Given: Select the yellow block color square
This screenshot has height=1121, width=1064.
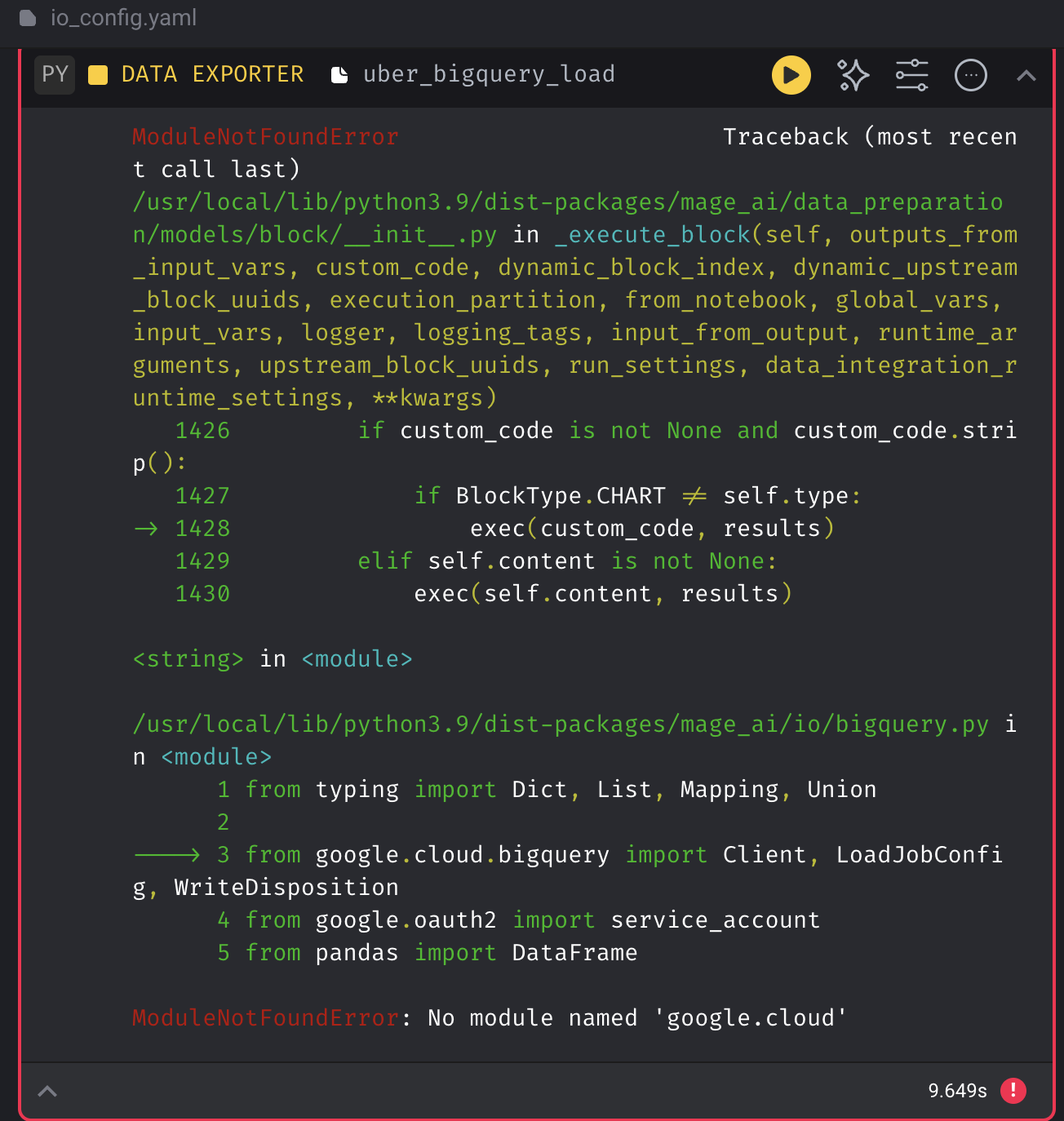Looking at the screenshot, I should coord(98,75).
